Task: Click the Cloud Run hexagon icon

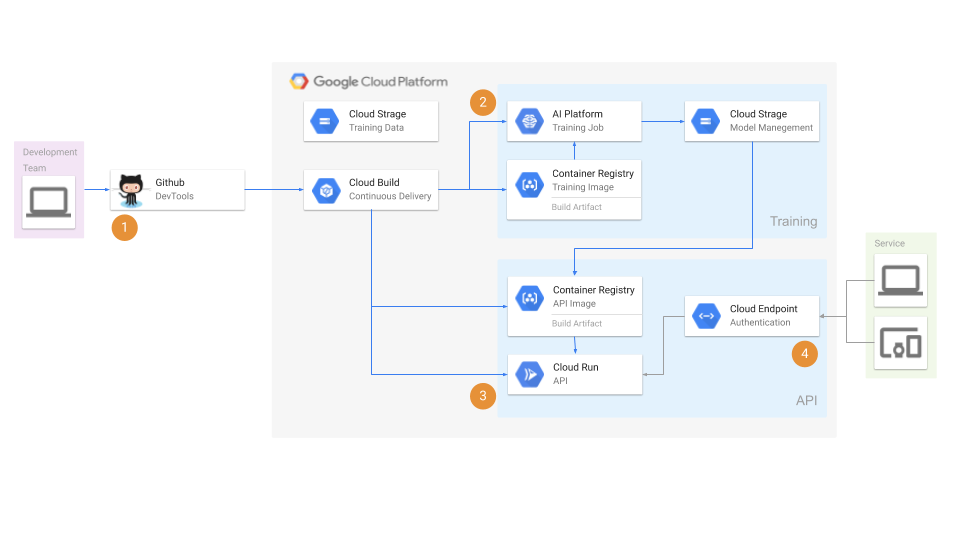Action: [530, 375]
